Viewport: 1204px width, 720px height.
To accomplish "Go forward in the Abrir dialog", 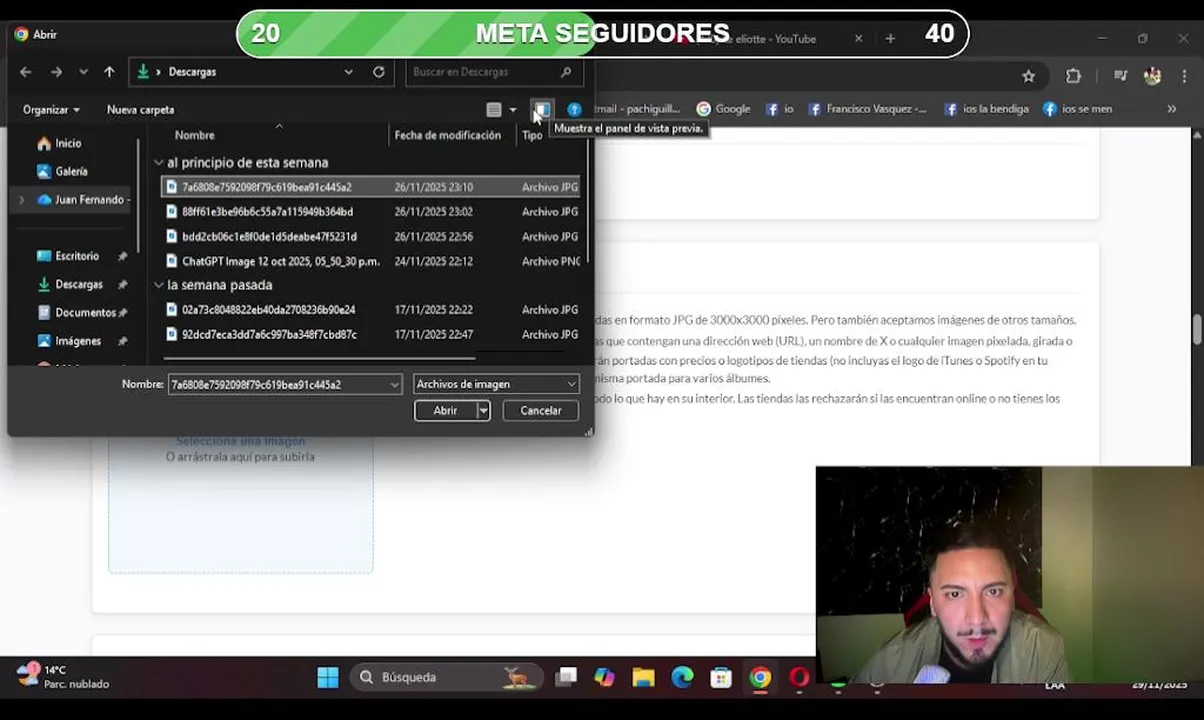I will point(57,72).
